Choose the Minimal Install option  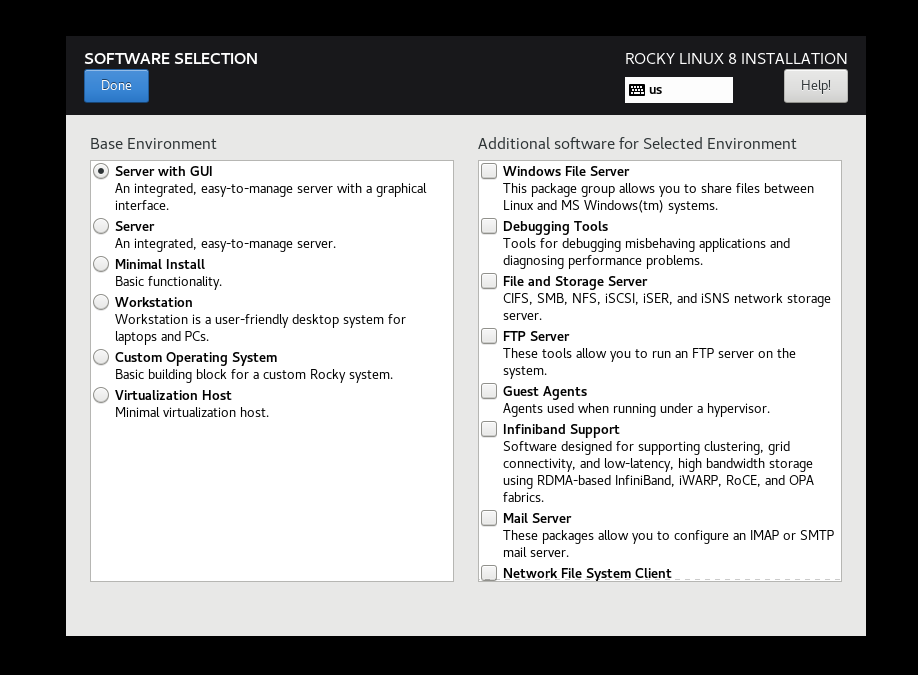point(101,264)
